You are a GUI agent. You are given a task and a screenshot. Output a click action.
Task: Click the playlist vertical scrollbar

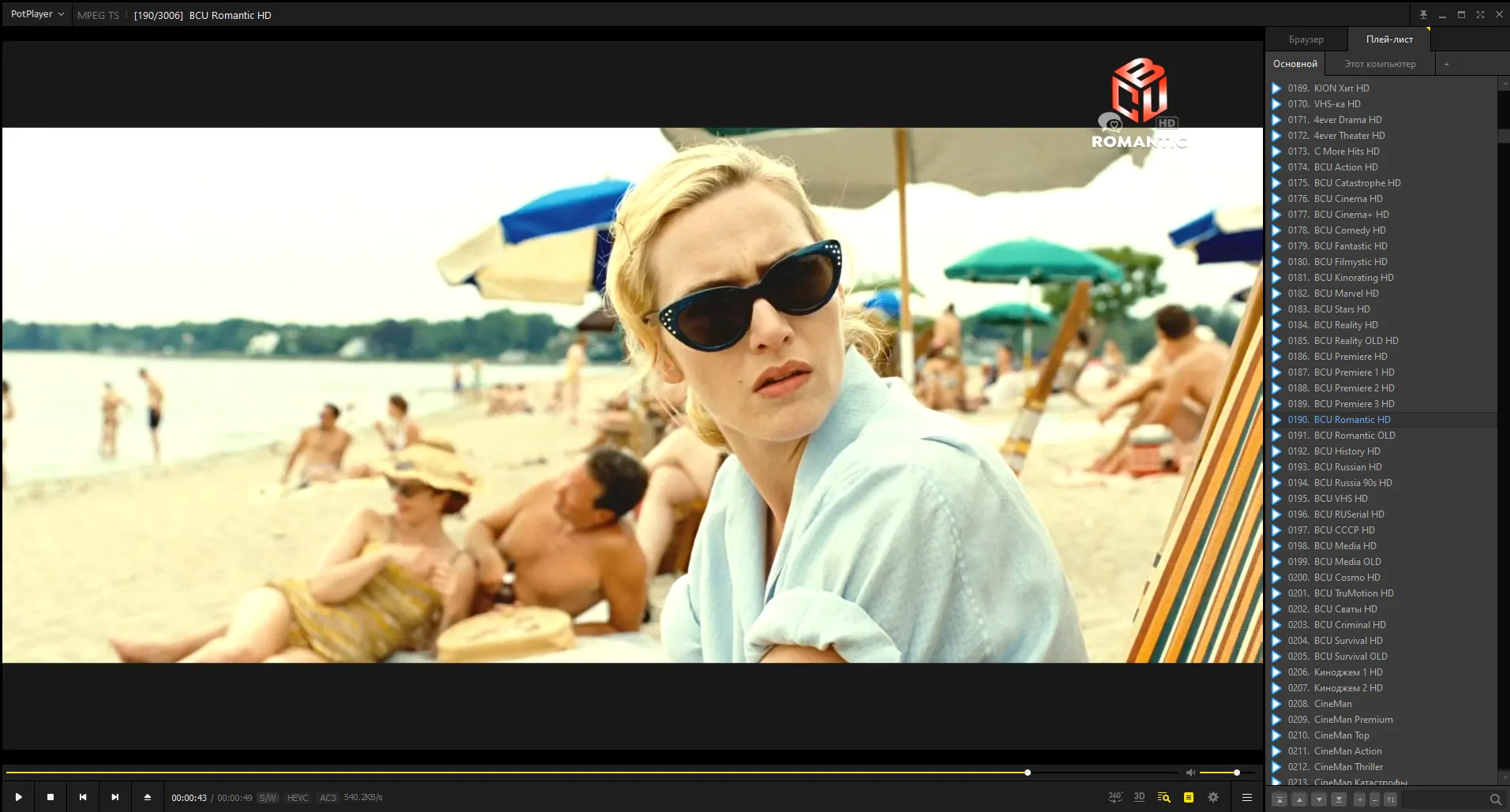click(1504, 430)
